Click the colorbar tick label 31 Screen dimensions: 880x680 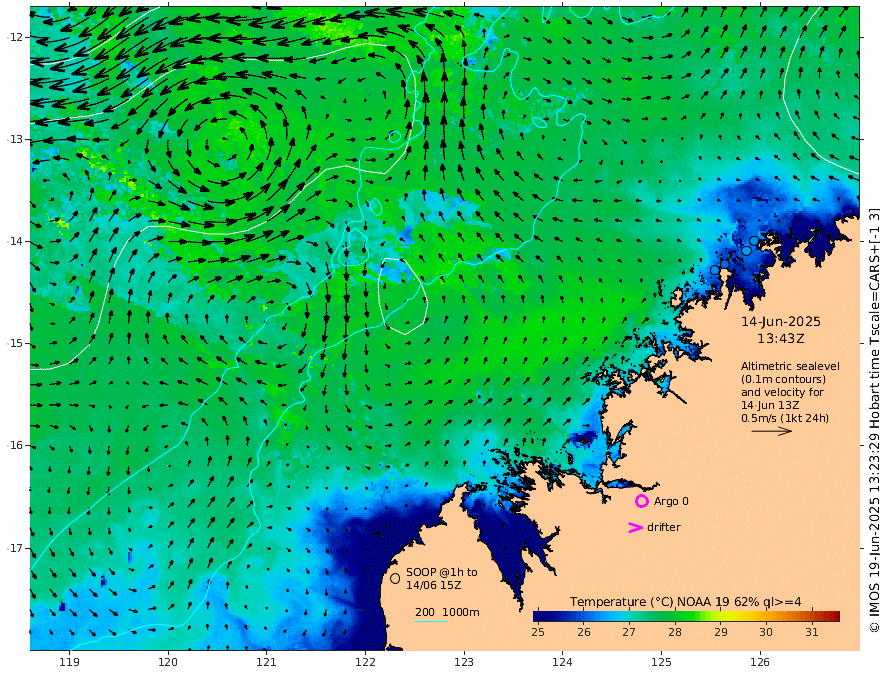(x=812, y=632)
